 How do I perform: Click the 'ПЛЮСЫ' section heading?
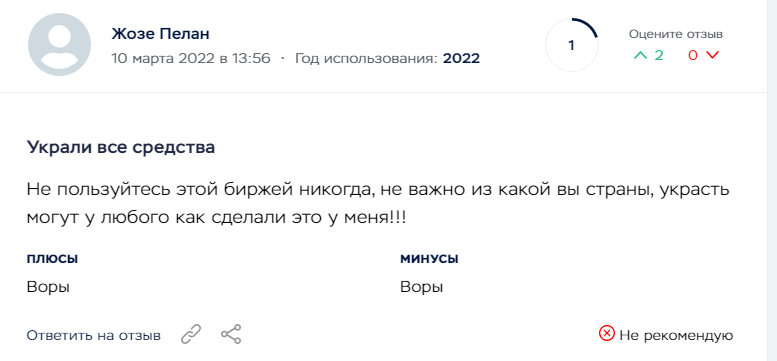tap(52, 259)
